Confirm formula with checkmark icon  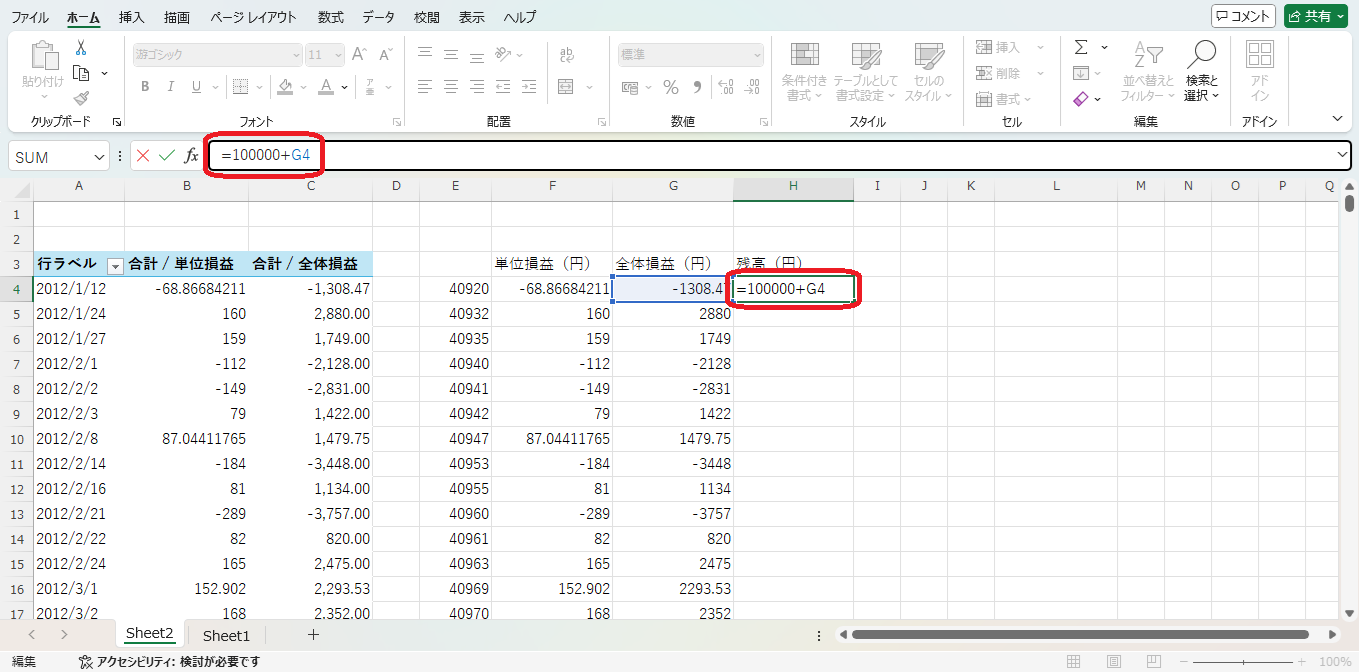tap(167, 156)
